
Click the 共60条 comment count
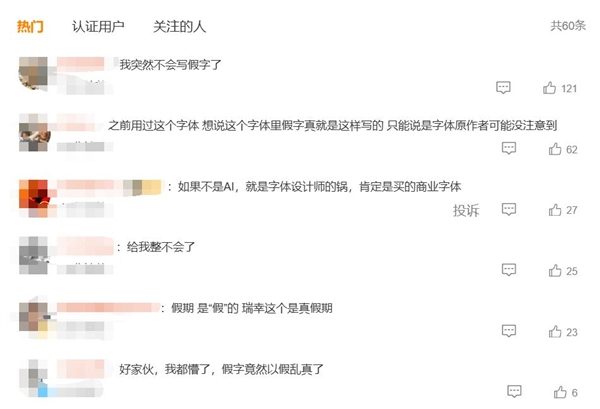pos(567,26)
